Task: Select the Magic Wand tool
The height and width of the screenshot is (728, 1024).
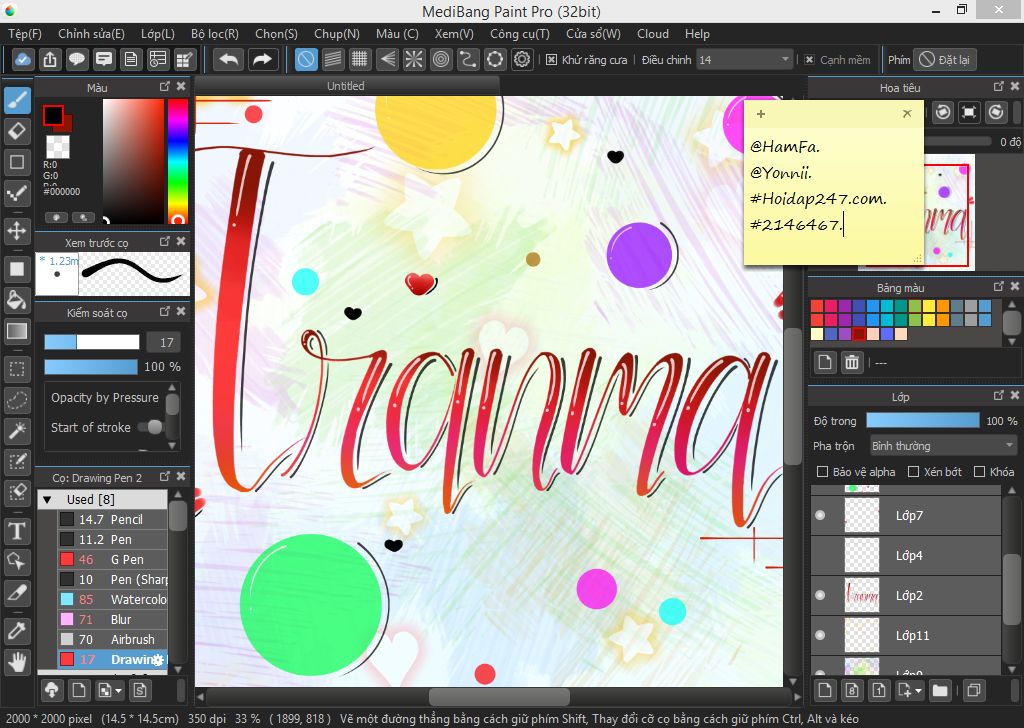Action: [17, 431]
